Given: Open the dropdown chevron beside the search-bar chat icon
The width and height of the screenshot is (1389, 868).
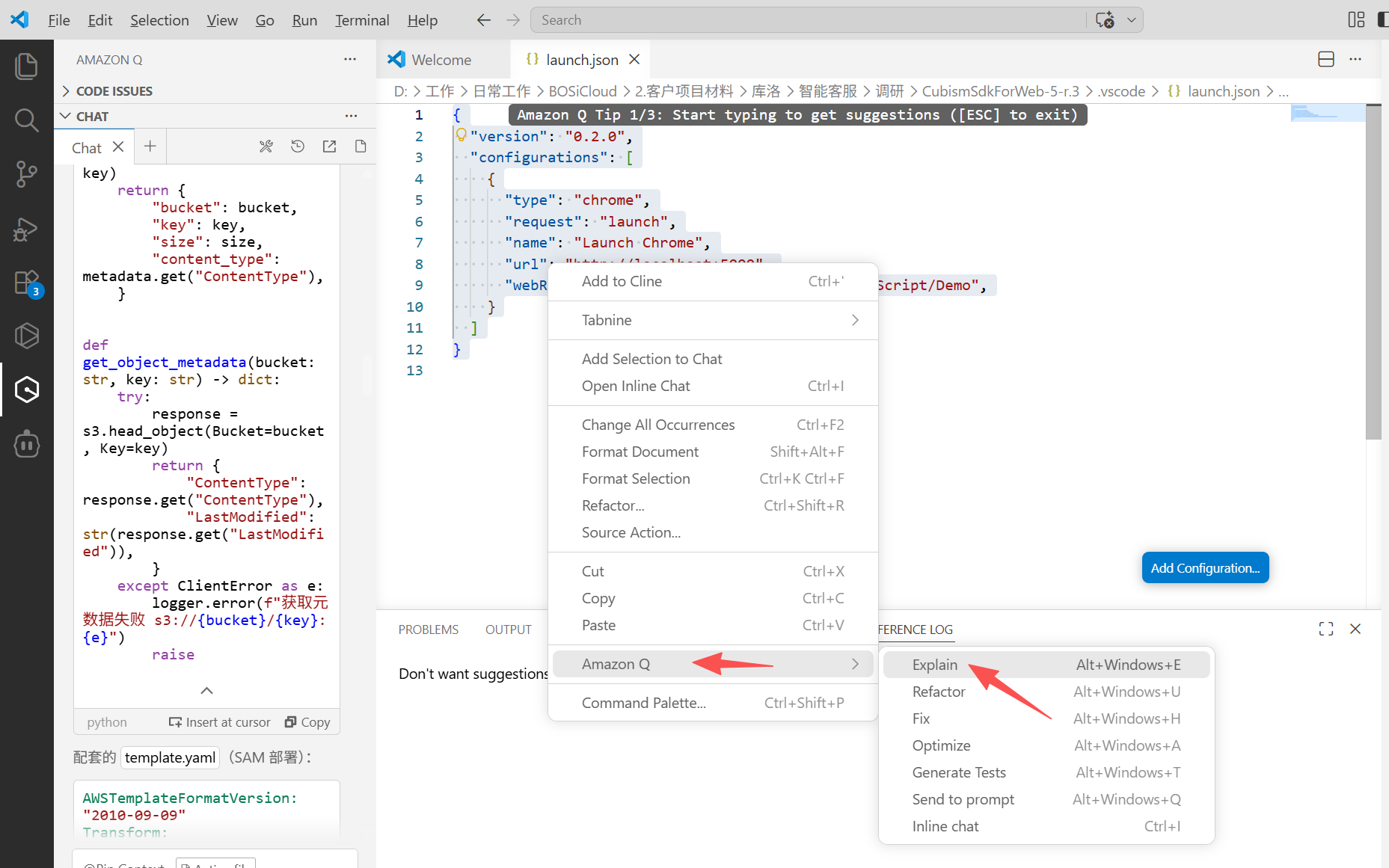Looking at the screenshot, I should [x=1132, y=20].
